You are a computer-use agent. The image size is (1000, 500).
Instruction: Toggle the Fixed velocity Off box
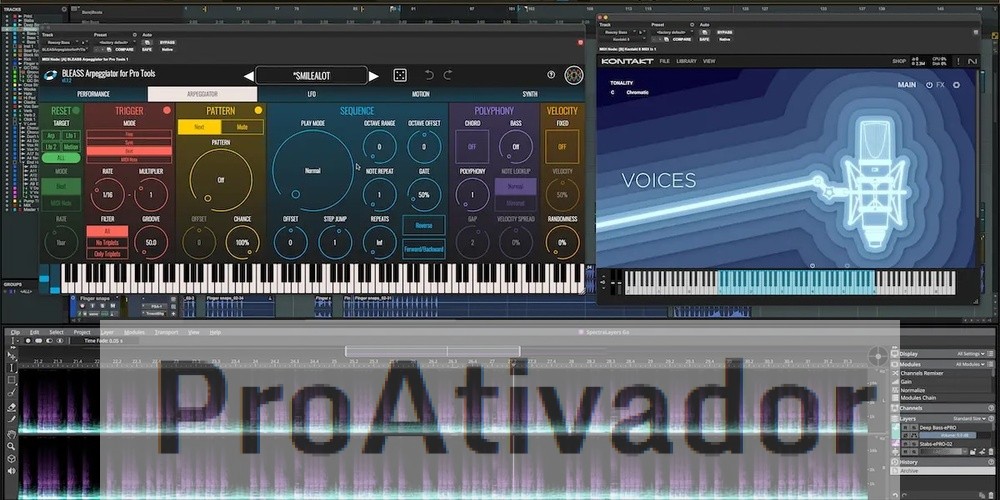562,146
